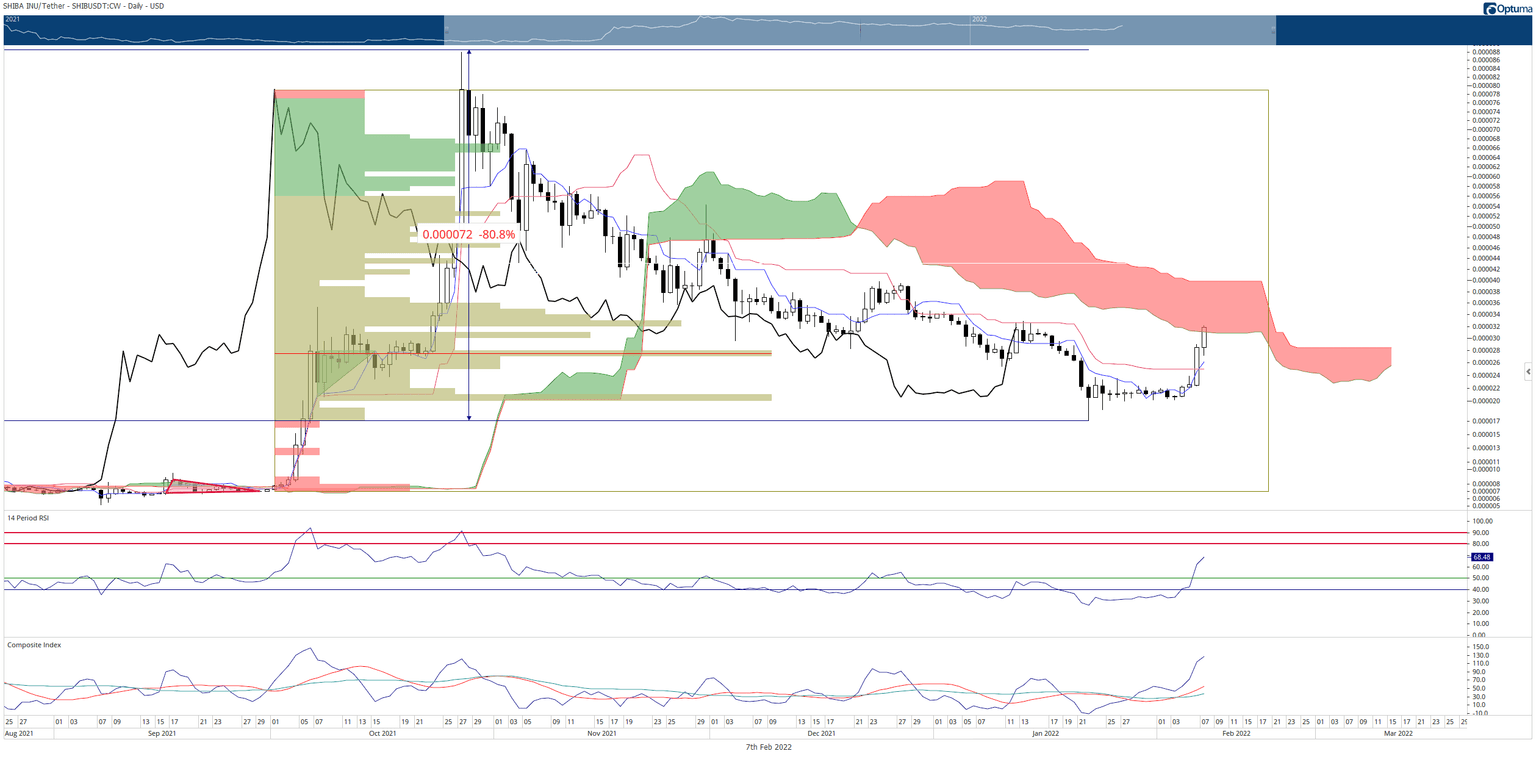Click the 'Sep 2021' month label

click(x=162, y=733)
